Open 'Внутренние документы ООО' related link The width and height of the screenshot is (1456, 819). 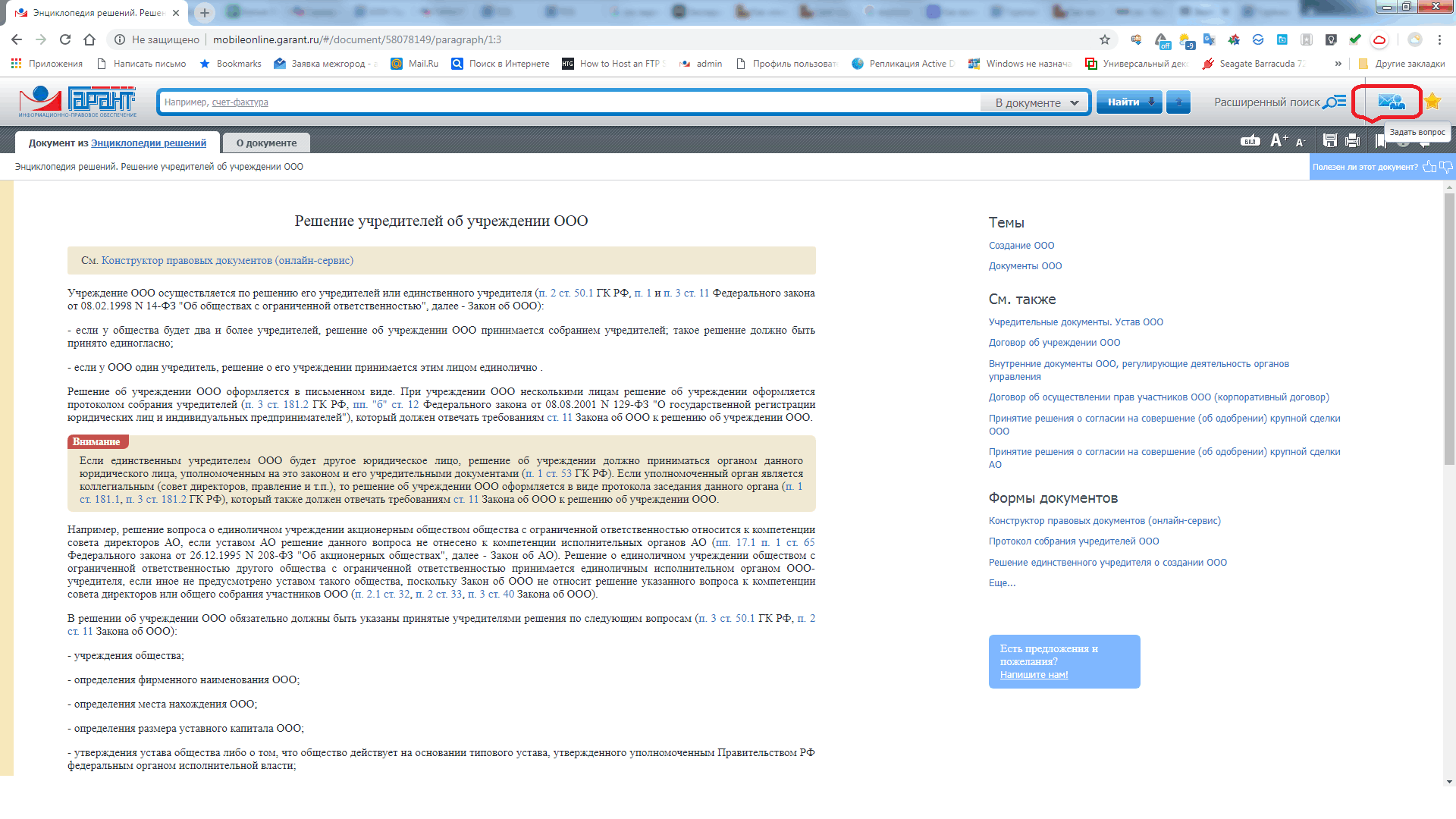click(1138, 370)
